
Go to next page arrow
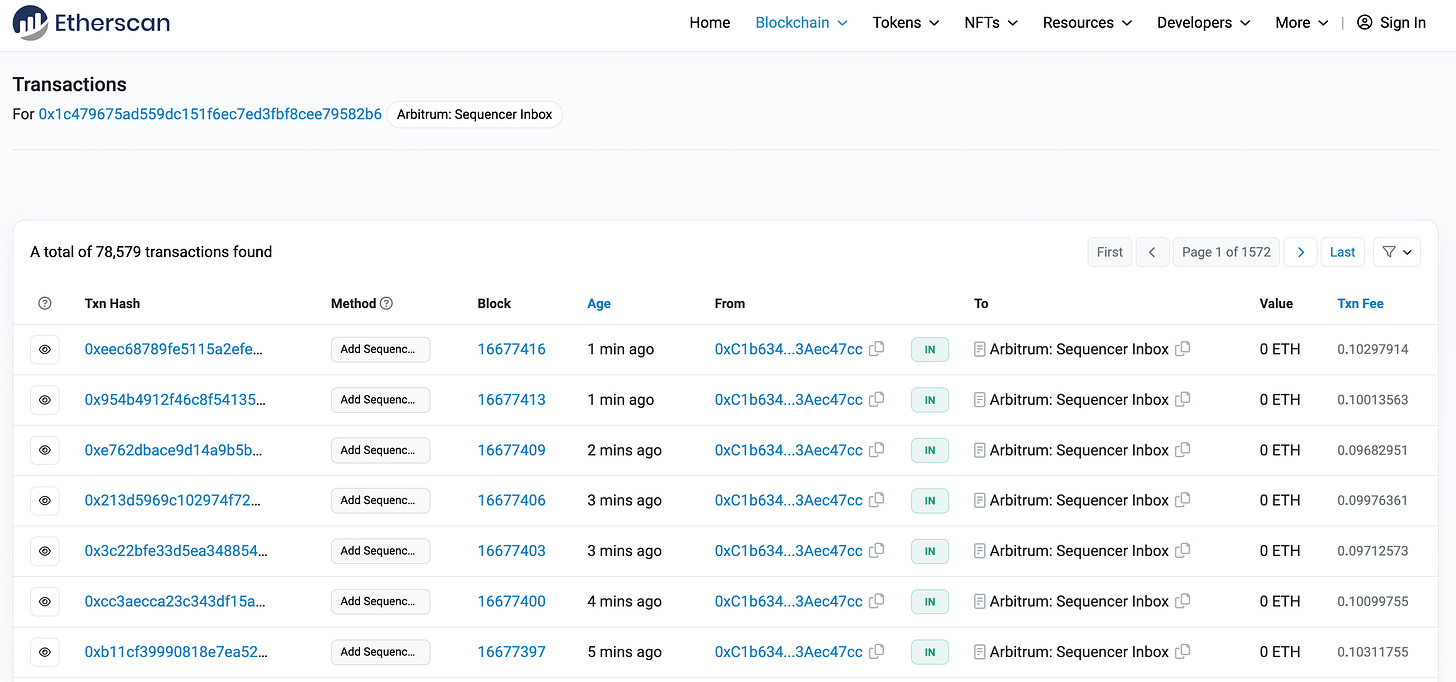(1300, 252)
